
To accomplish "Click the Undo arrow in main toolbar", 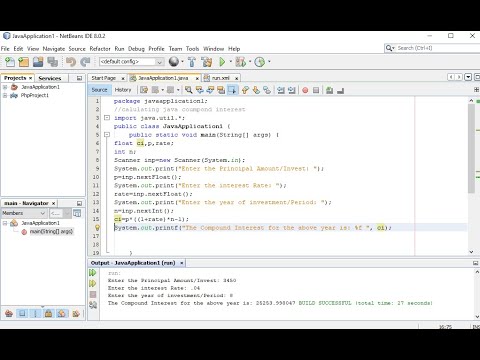I will (x=71, y=62).
